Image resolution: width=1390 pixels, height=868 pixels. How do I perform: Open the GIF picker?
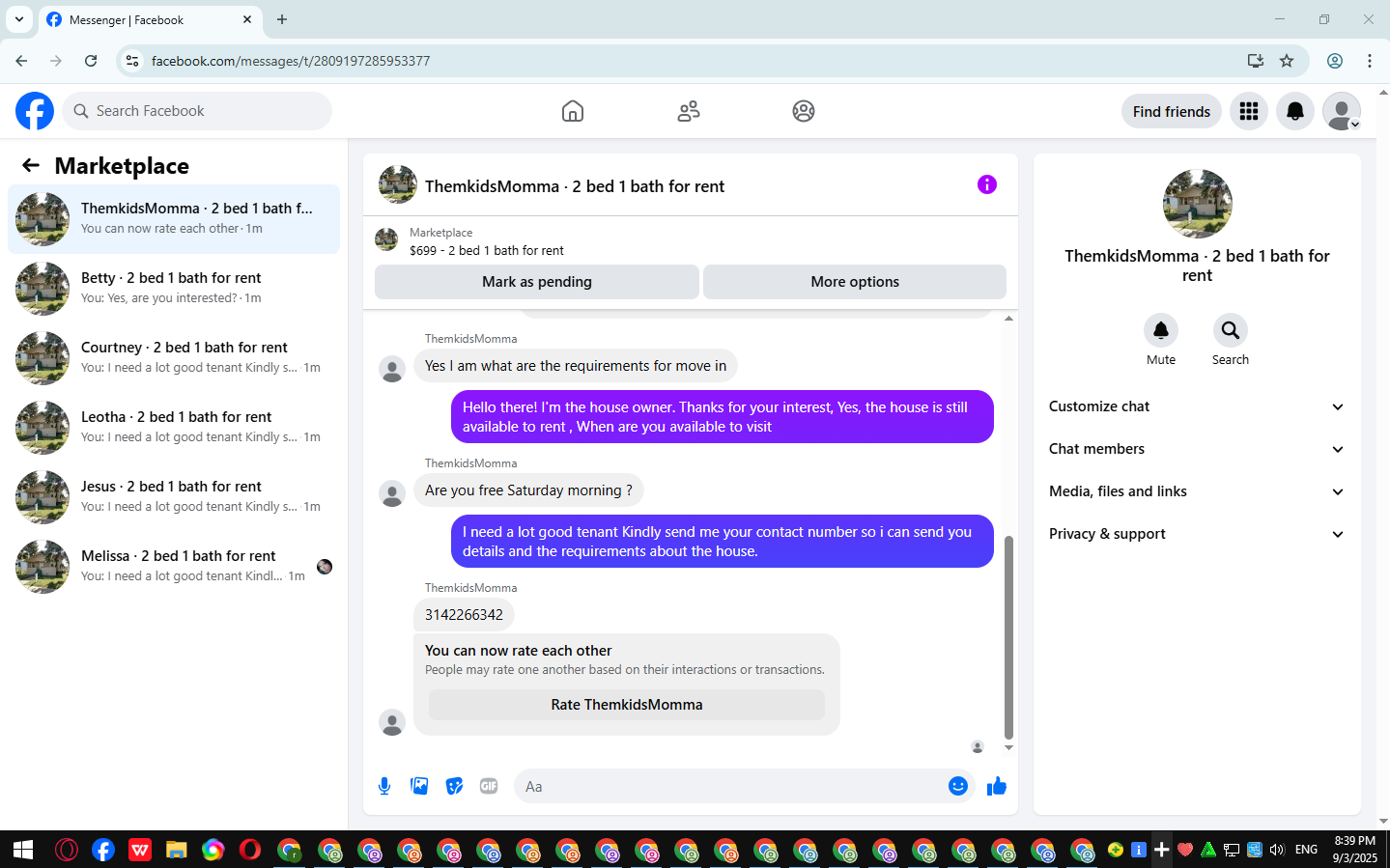click(x=489, y=786)
